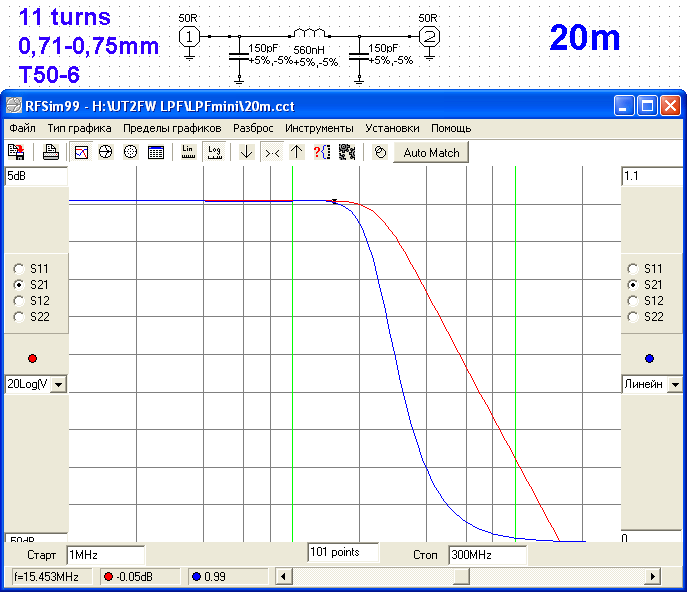Click the Старт frequency field 1MHz

tap(105, 554)
